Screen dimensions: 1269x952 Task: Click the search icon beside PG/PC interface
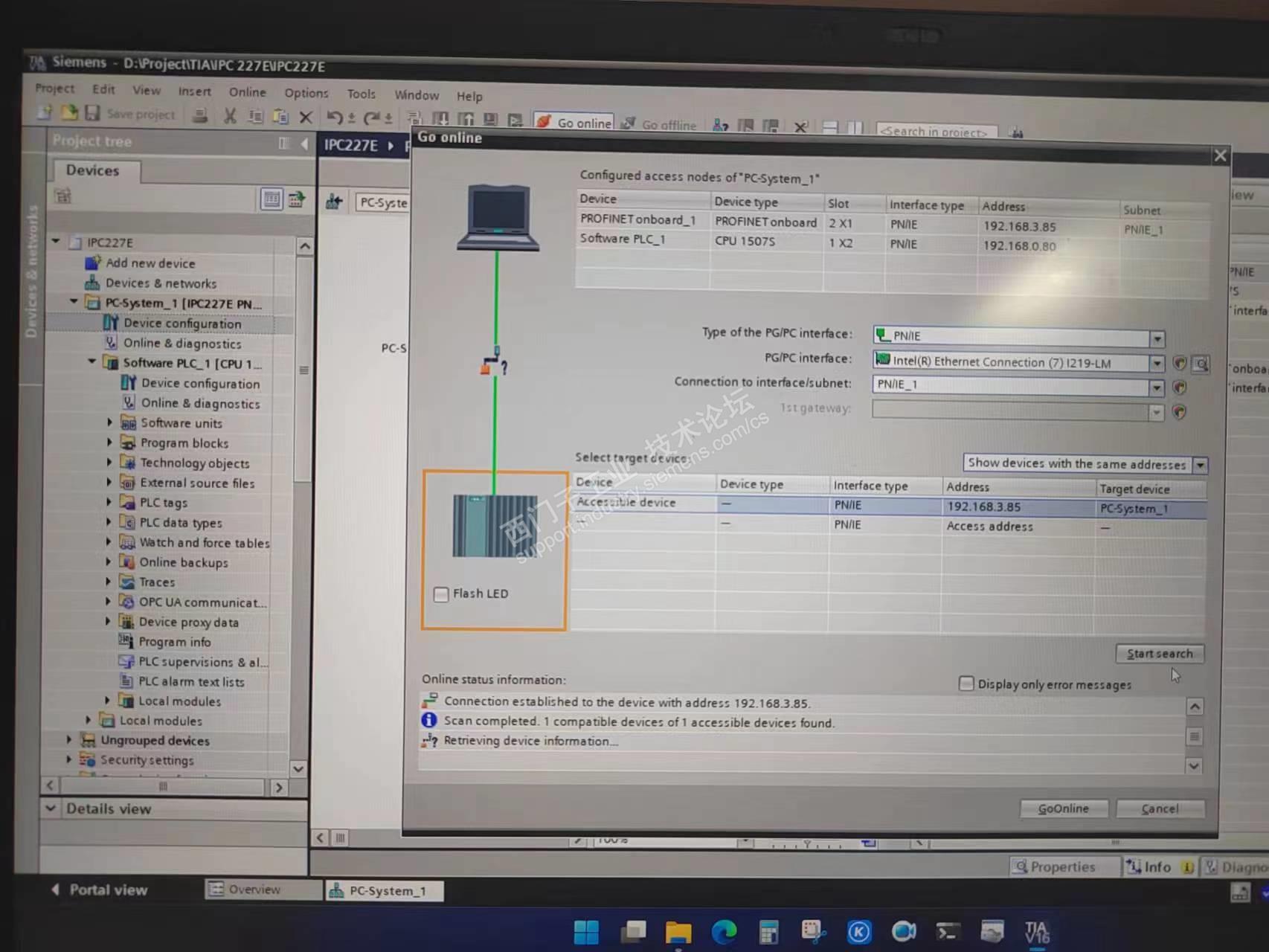pyautogui.click(x=1201, y=364)
